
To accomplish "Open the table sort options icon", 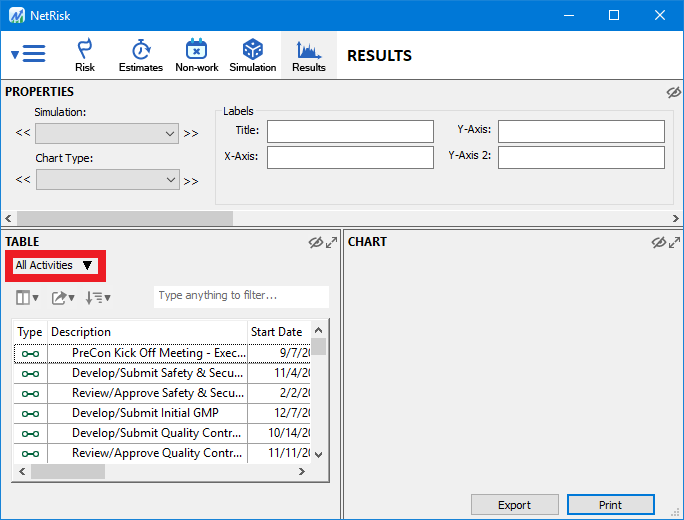I will point(97,297).
